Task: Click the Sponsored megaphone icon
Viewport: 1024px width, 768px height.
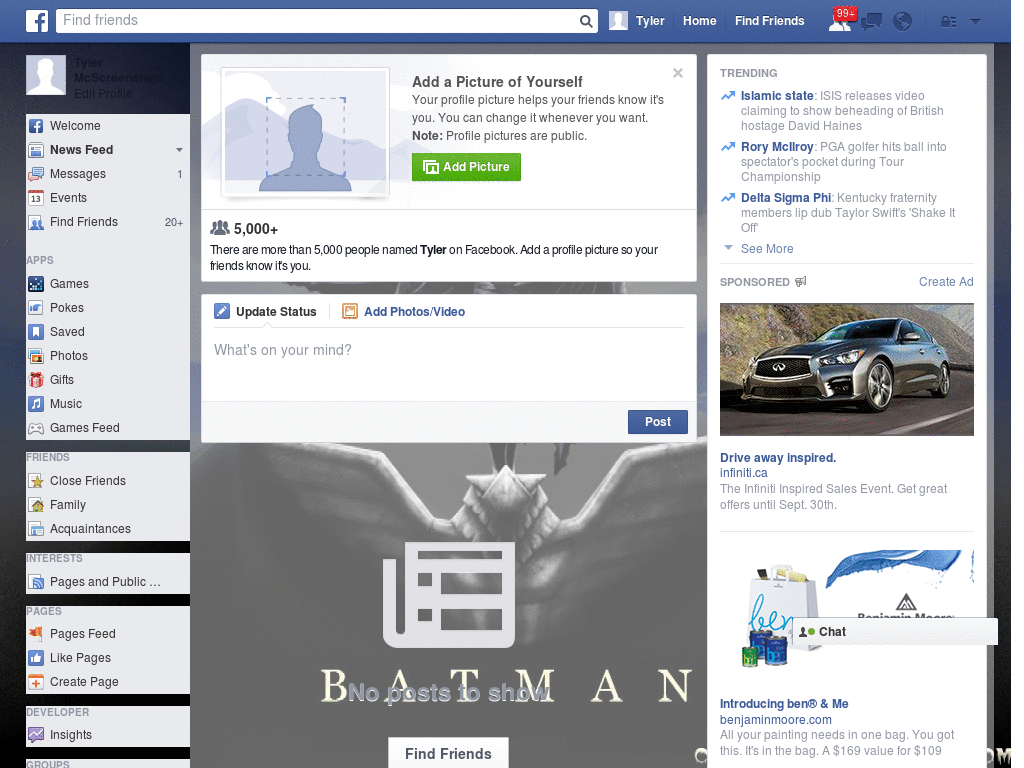Action: pos(801,281)
